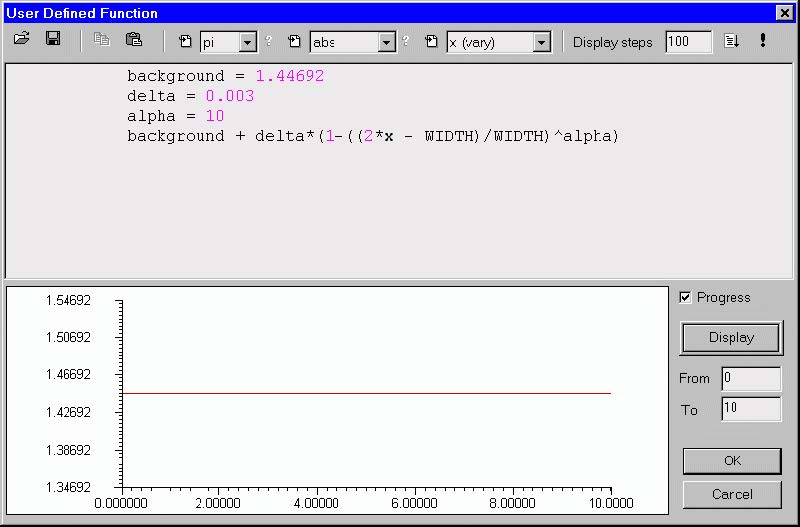Click the Display steps field showing 100
800x527 pixels.
[688, 42]
